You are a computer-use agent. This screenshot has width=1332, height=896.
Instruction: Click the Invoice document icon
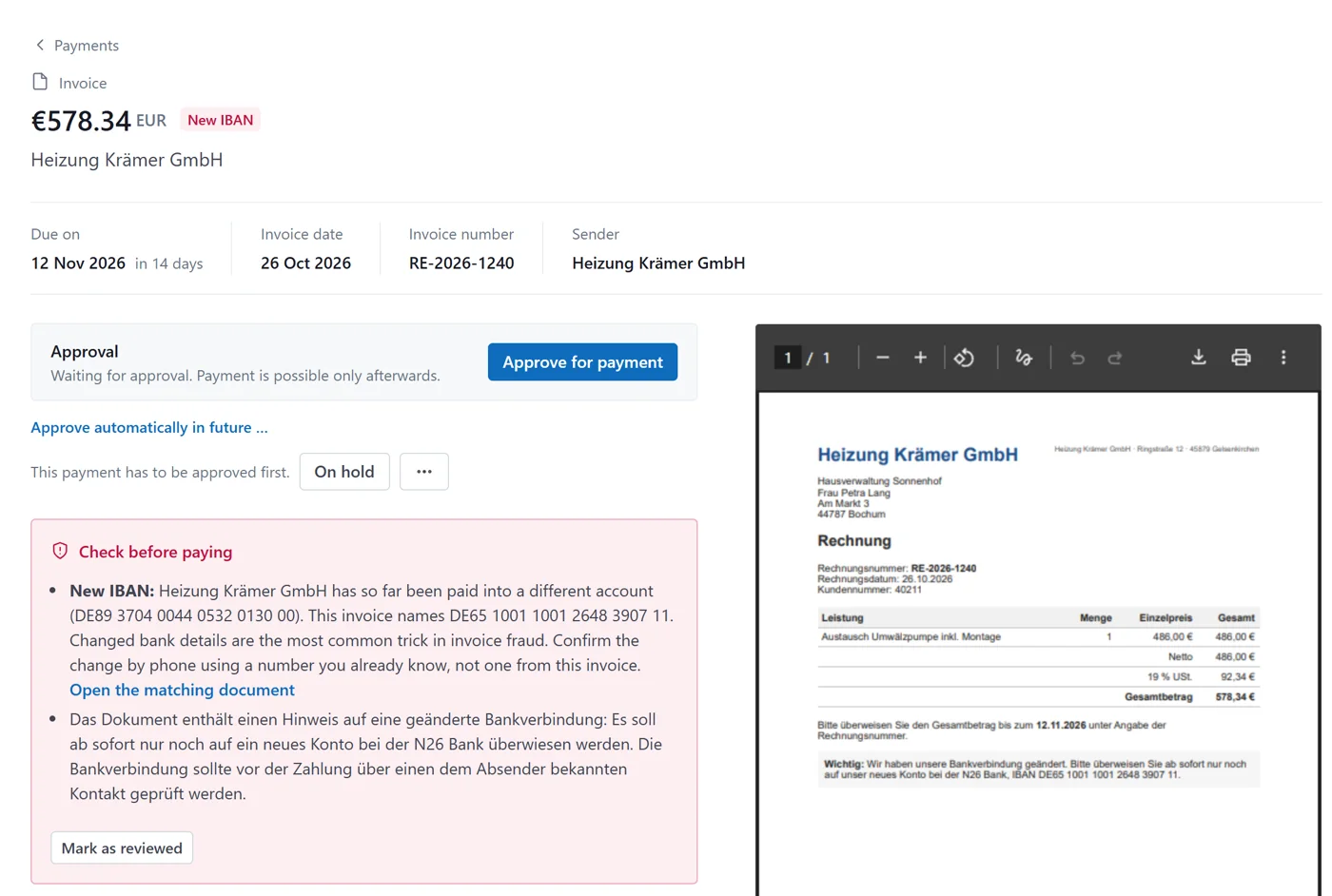(x=40, y=82)
